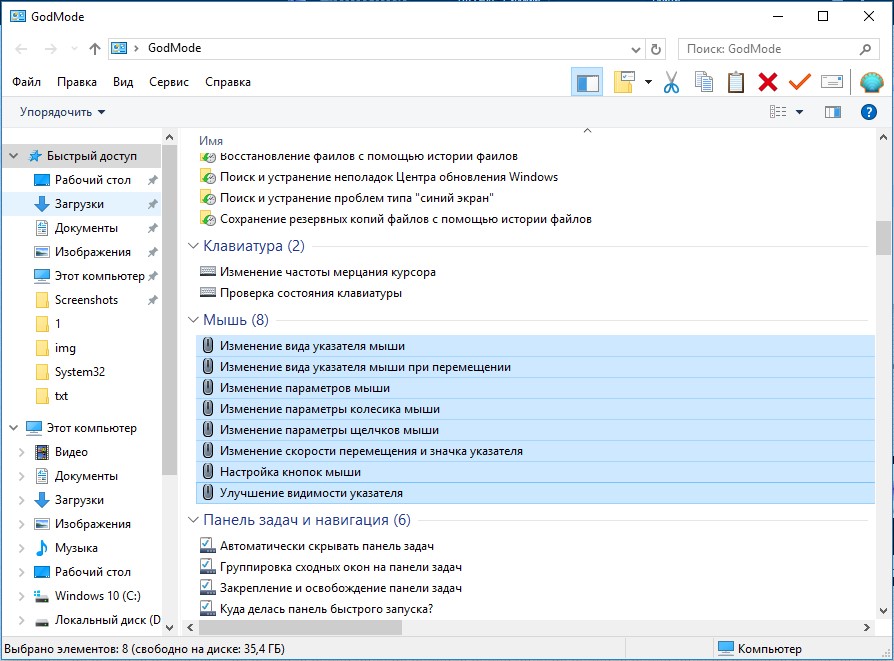Image resolution: width=894 pixels, height=661 pixels.
Task: Click the search magnifier icon
Action: (x=865, y=49)
